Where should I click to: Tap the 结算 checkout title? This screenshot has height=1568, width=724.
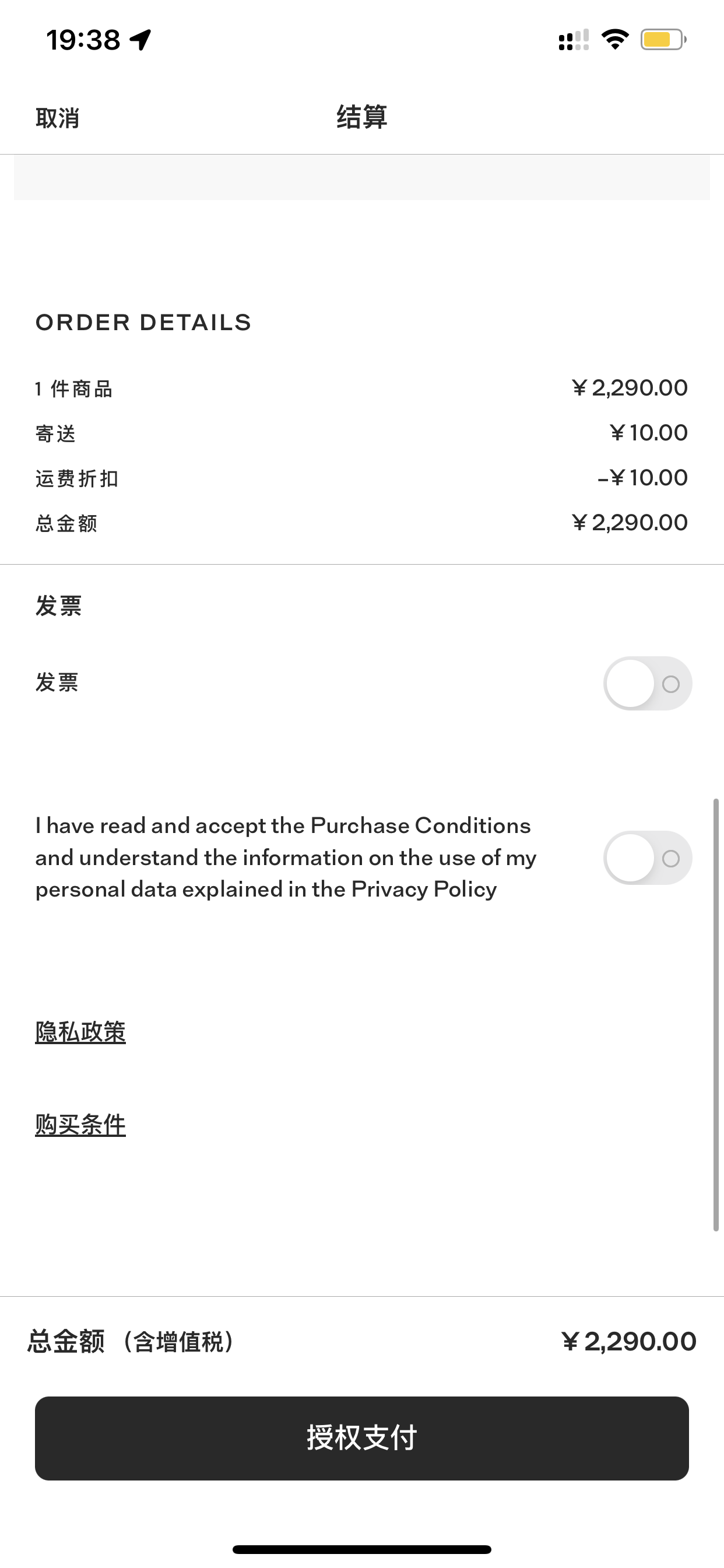tap(362, 117)
